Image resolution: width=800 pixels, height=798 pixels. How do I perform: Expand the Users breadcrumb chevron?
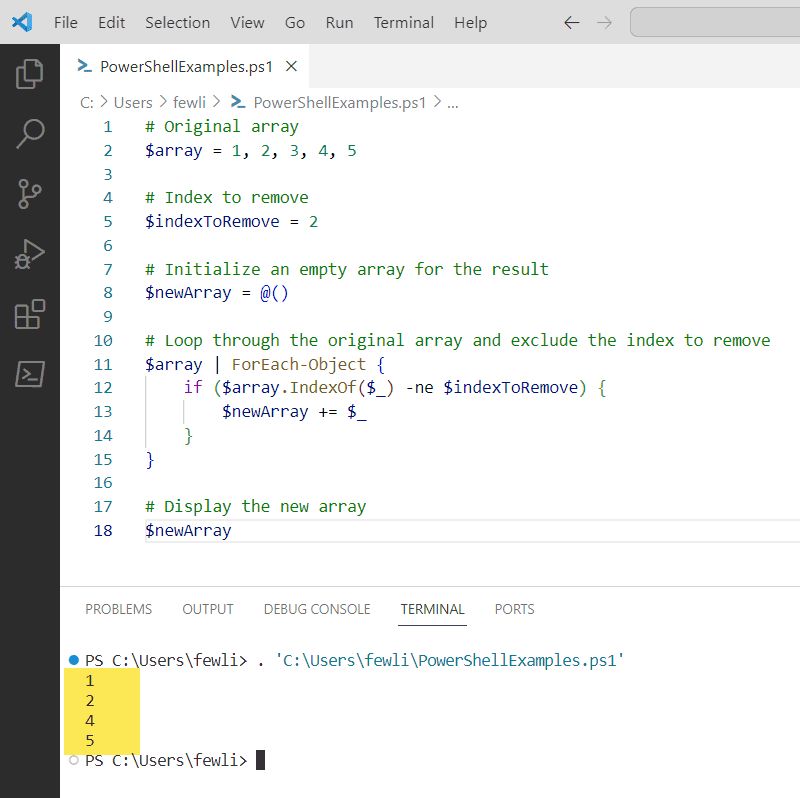165,102
